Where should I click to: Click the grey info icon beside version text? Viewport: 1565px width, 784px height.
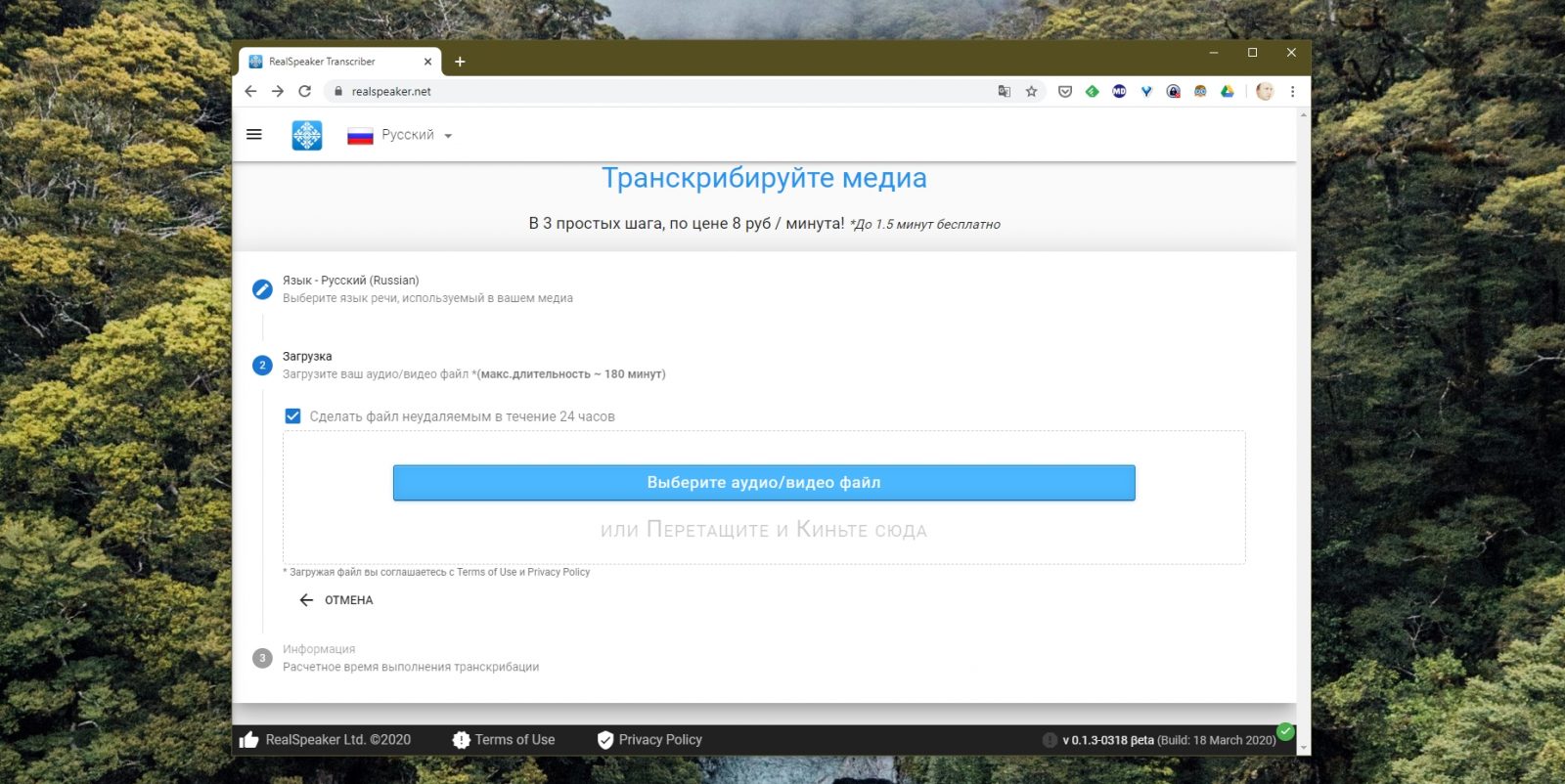click(x=1050, y=740)
